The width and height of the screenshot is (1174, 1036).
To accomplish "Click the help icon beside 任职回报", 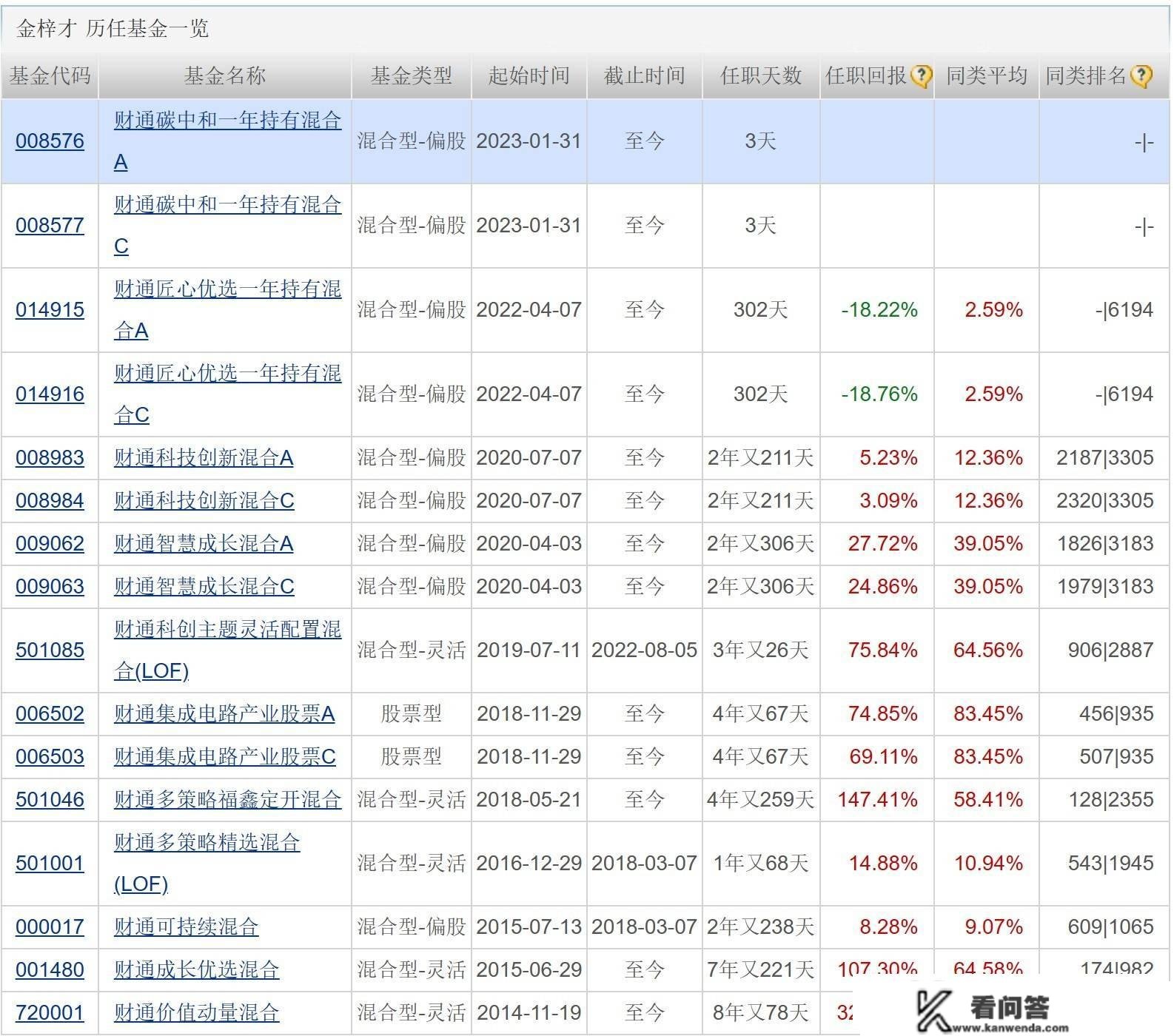I will 921,75.
